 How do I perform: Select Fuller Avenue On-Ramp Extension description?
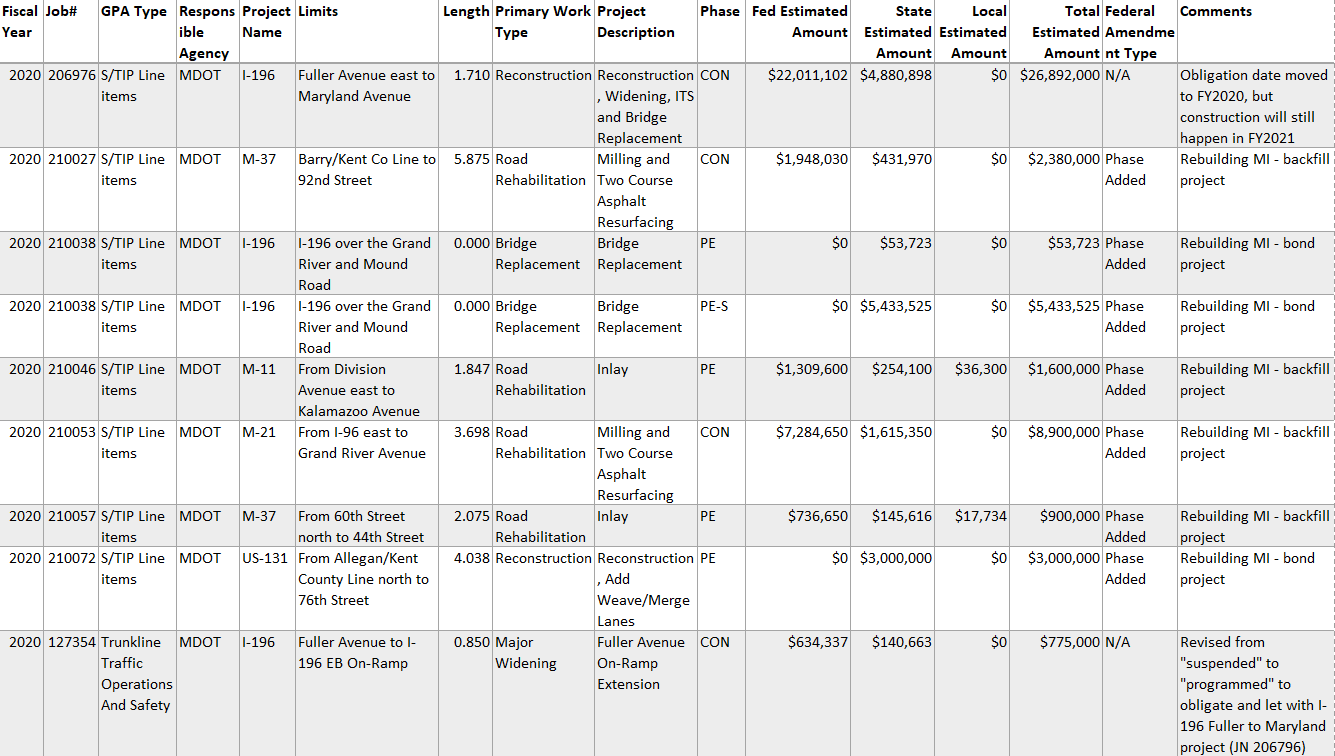click(646, 694)
